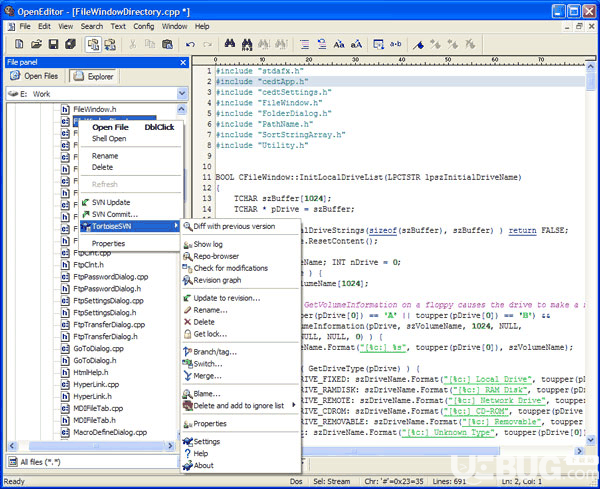Click the 'aA' case invert icon
Screen dimensions: 600x489
point(356,44)
